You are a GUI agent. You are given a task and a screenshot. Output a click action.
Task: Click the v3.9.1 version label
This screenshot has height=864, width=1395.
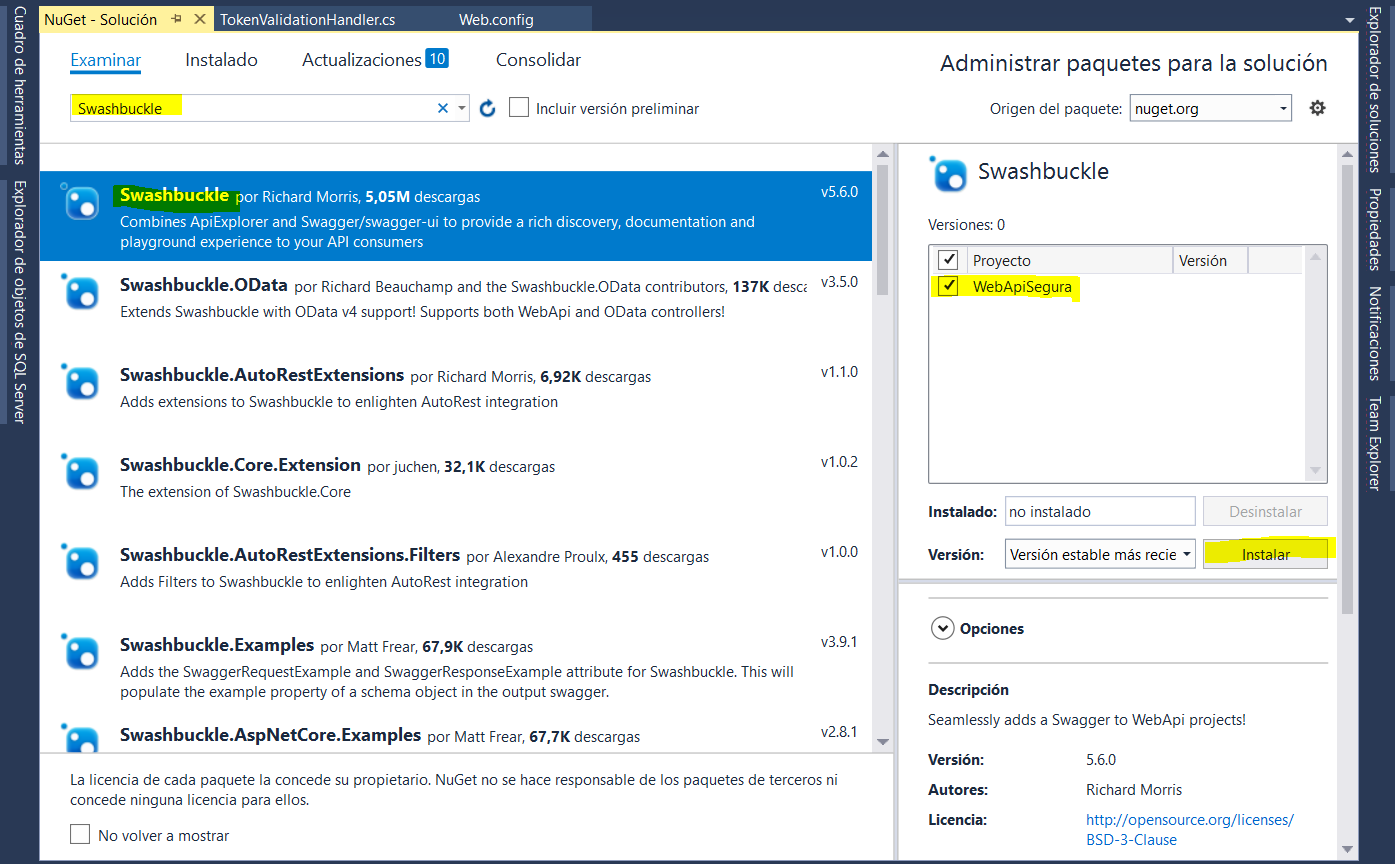coord(839,642)
